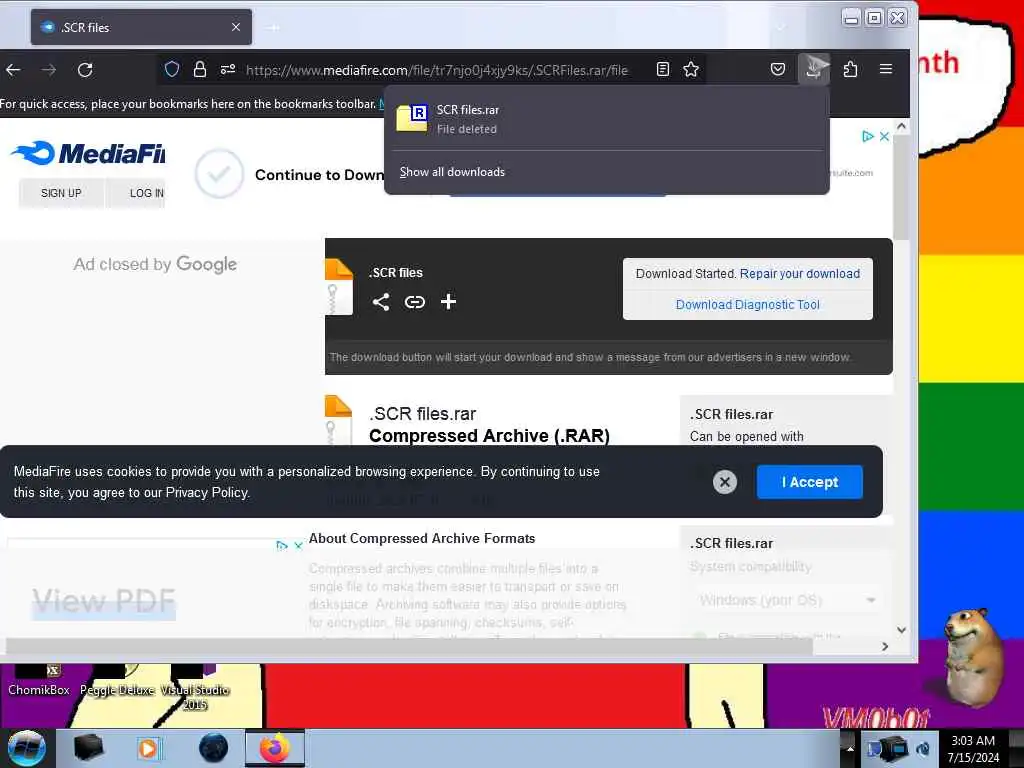Screen dimensions: 1024x768
Task: Open Visual Studio 2015 desktop shortcut
Action: coord(195,690)
